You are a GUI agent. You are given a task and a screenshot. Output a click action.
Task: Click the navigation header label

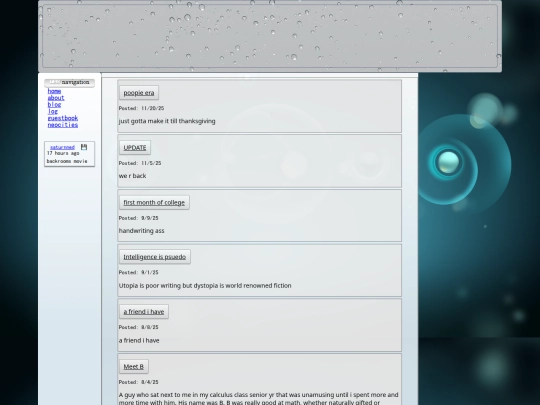tap(70, 82)
